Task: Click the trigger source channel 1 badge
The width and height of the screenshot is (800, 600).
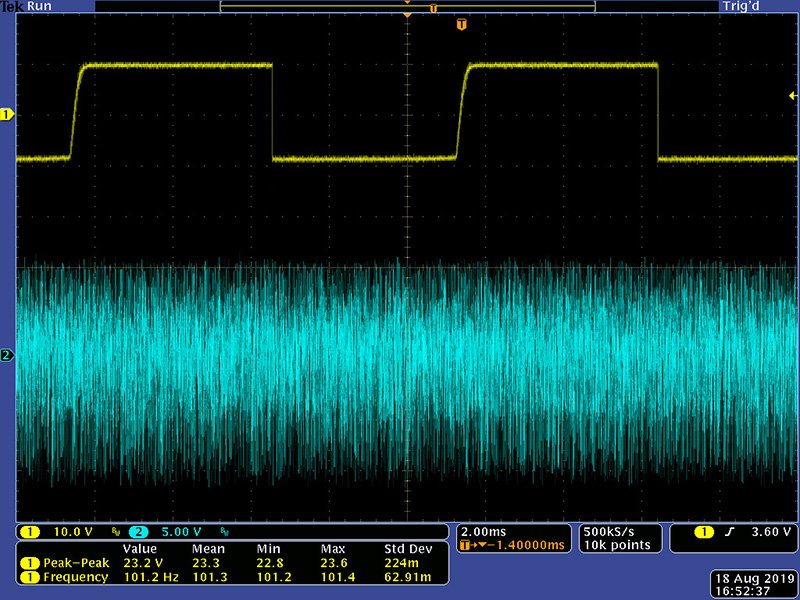Action: coord(706,531)
